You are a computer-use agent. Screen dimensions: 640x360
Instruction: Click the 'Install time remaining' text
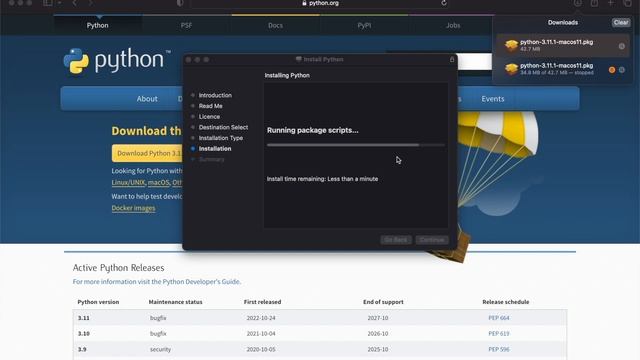click(x=322, y=179)
